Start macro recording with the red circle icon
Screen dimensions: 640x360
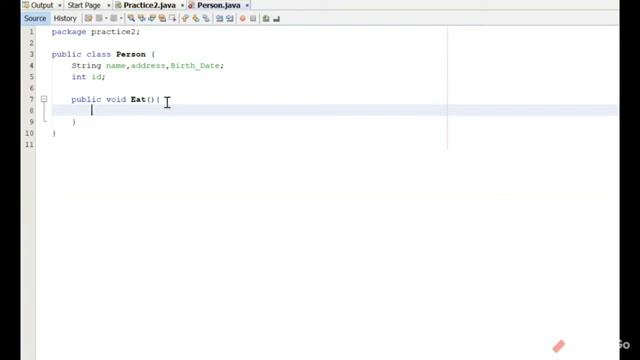tap(242, 18)
